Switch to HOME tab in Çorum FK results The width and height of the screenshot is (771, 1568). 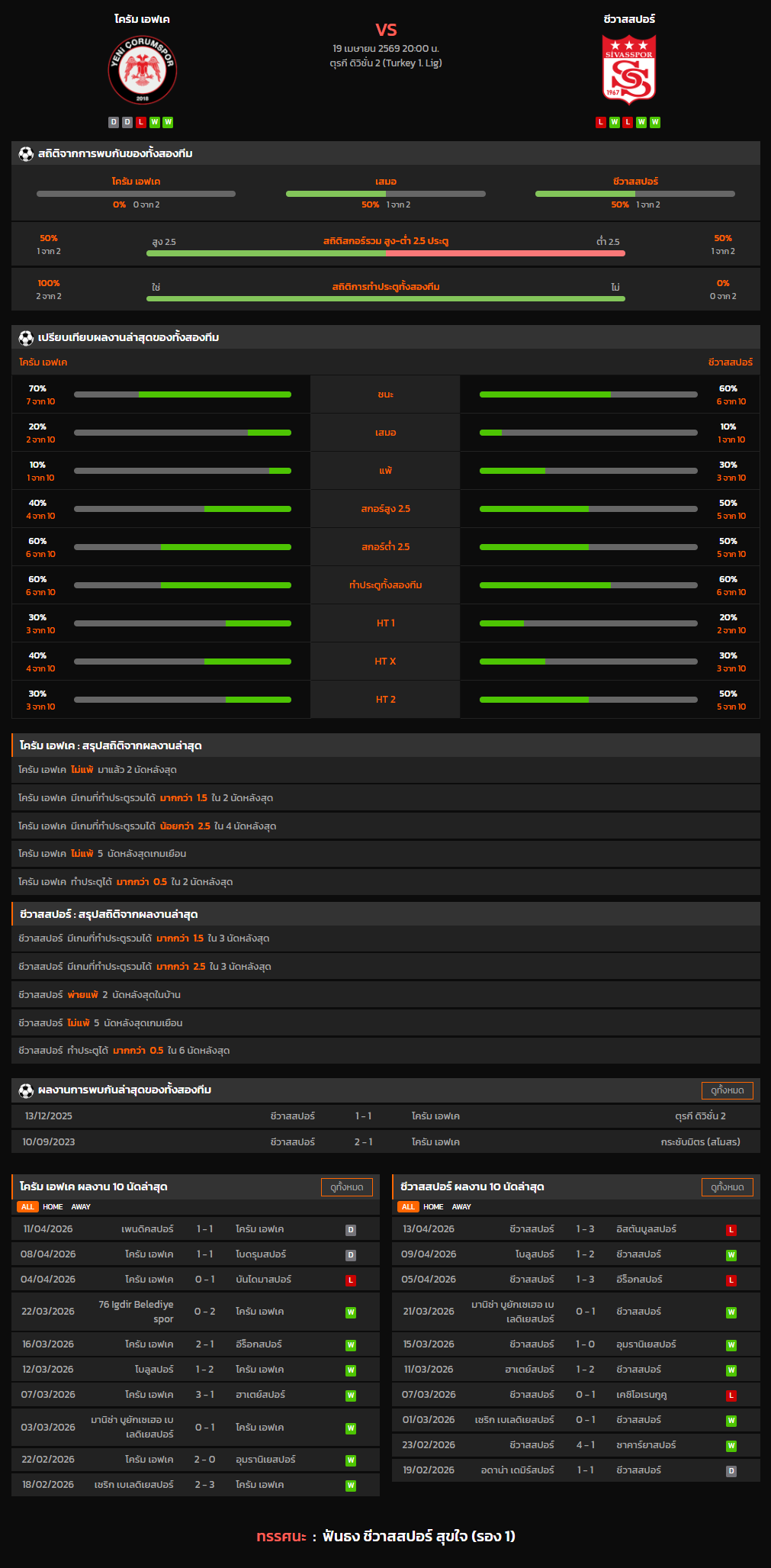[53, 1206]
